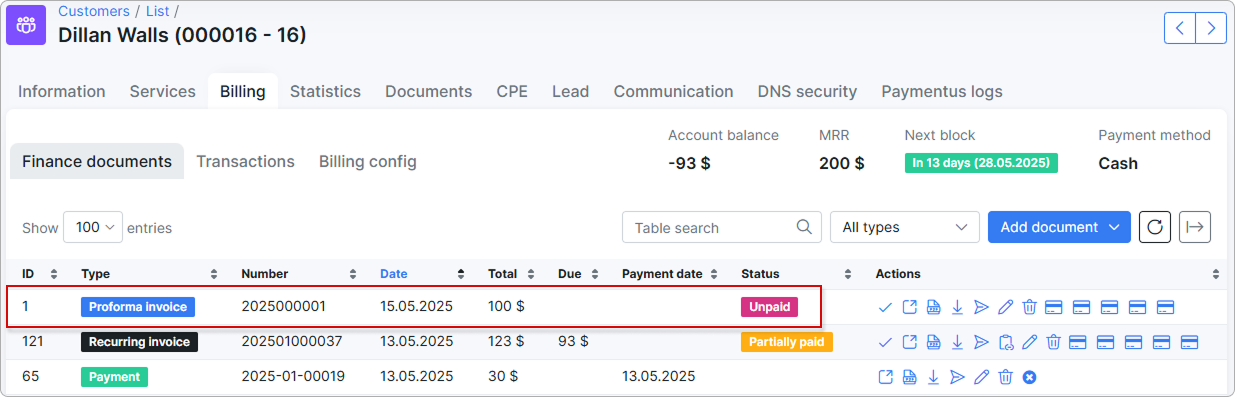Click the Partially paid status badge

pos(787,342)
